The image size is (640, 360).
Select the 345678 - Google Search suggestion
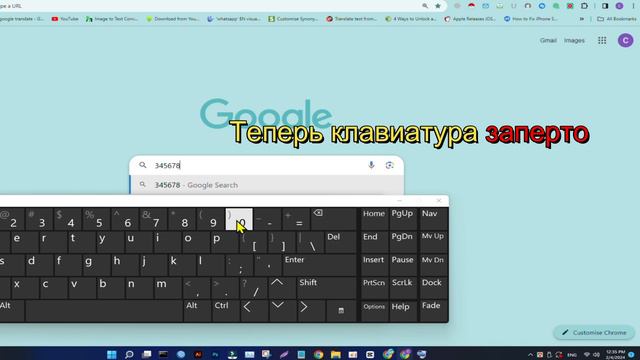coord(267,185)
